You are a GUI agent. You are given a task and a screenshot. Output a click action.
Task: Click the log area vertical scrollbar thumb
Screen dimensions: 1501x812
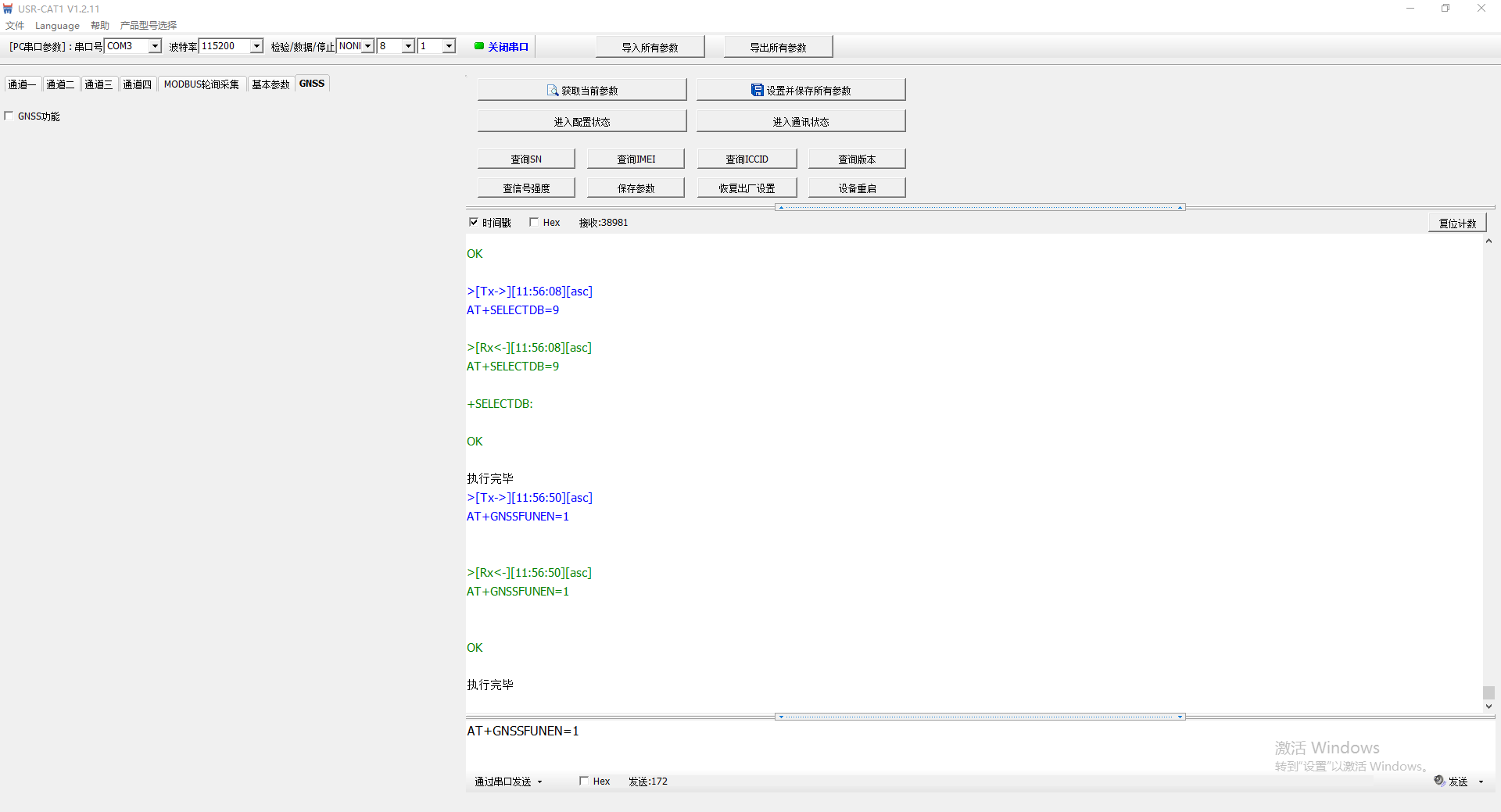[1488, 692]
